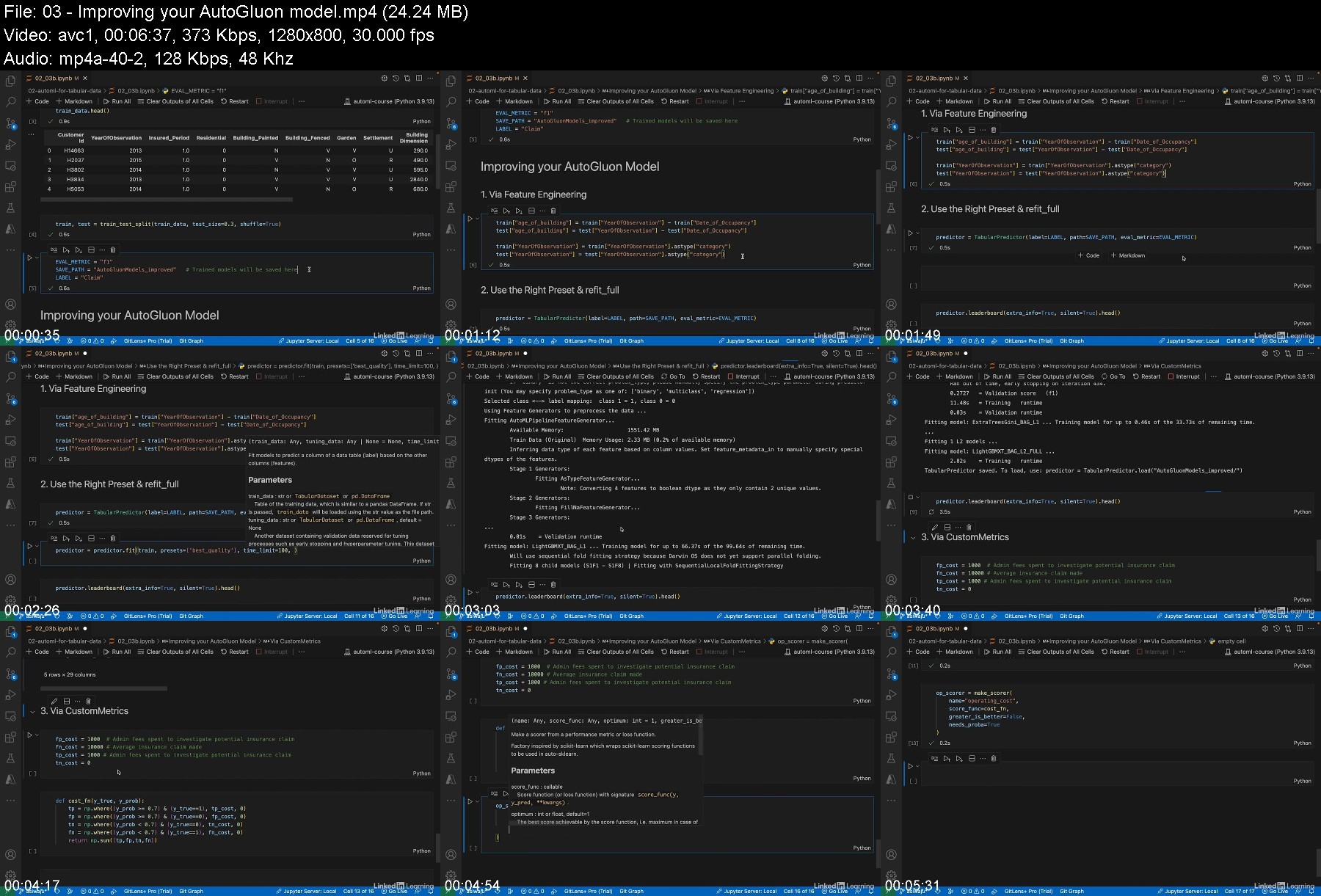Open editor More Actions dots atop 00:00:35 frame
1321x896 pixels.
[431, 78]
